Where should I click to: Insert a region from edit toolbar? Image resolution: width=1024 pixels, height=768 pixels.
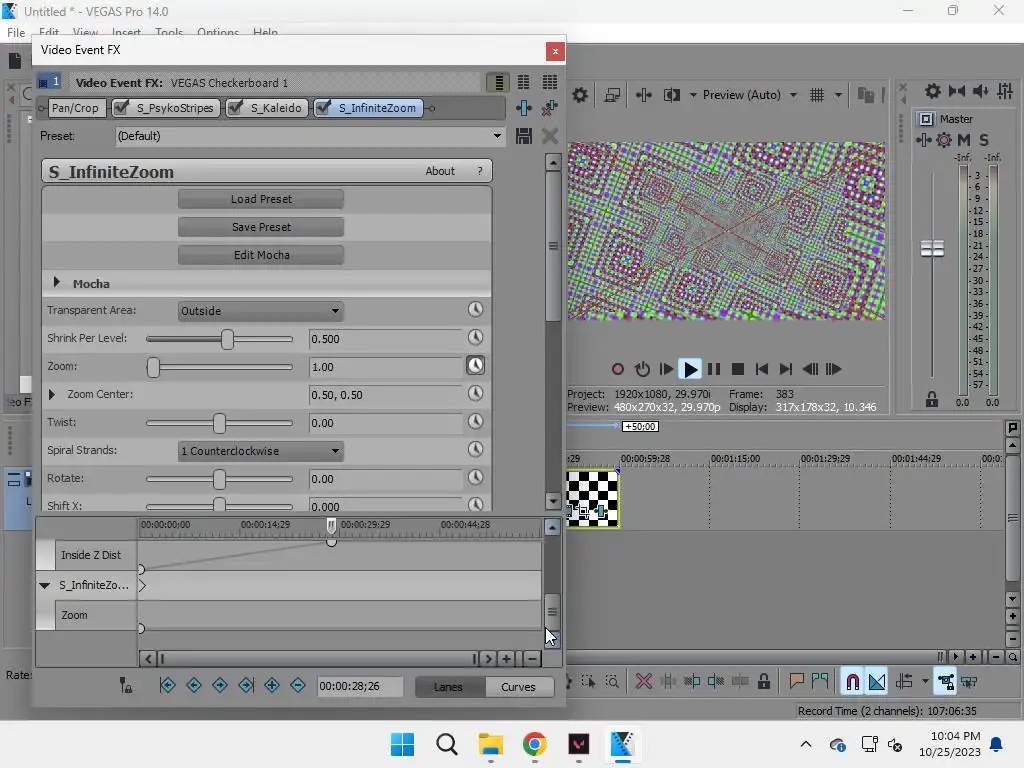pyautogui.click(x=820, y=682)
